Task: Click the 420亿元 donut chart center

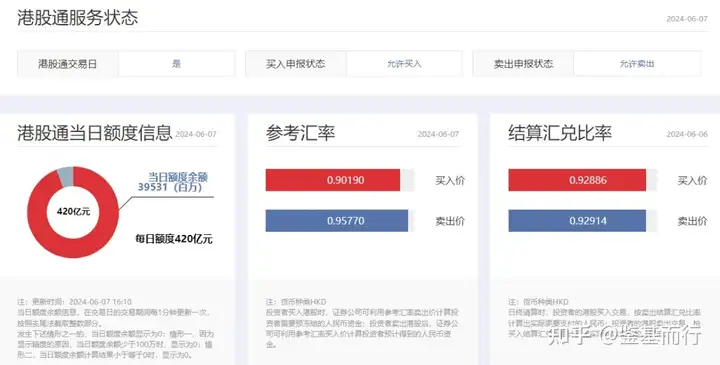Action: tap(73, 212)
